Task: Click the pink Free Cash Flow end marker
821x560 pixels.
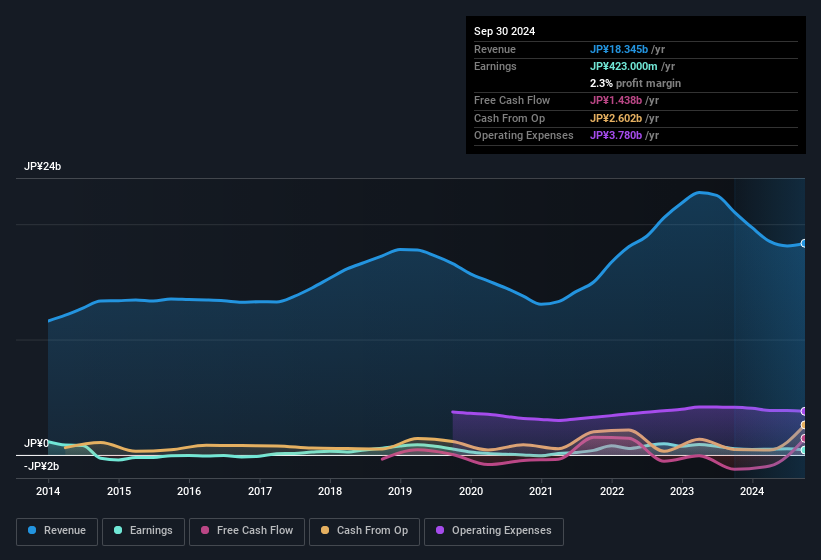Action: click(x=804, y=439)
